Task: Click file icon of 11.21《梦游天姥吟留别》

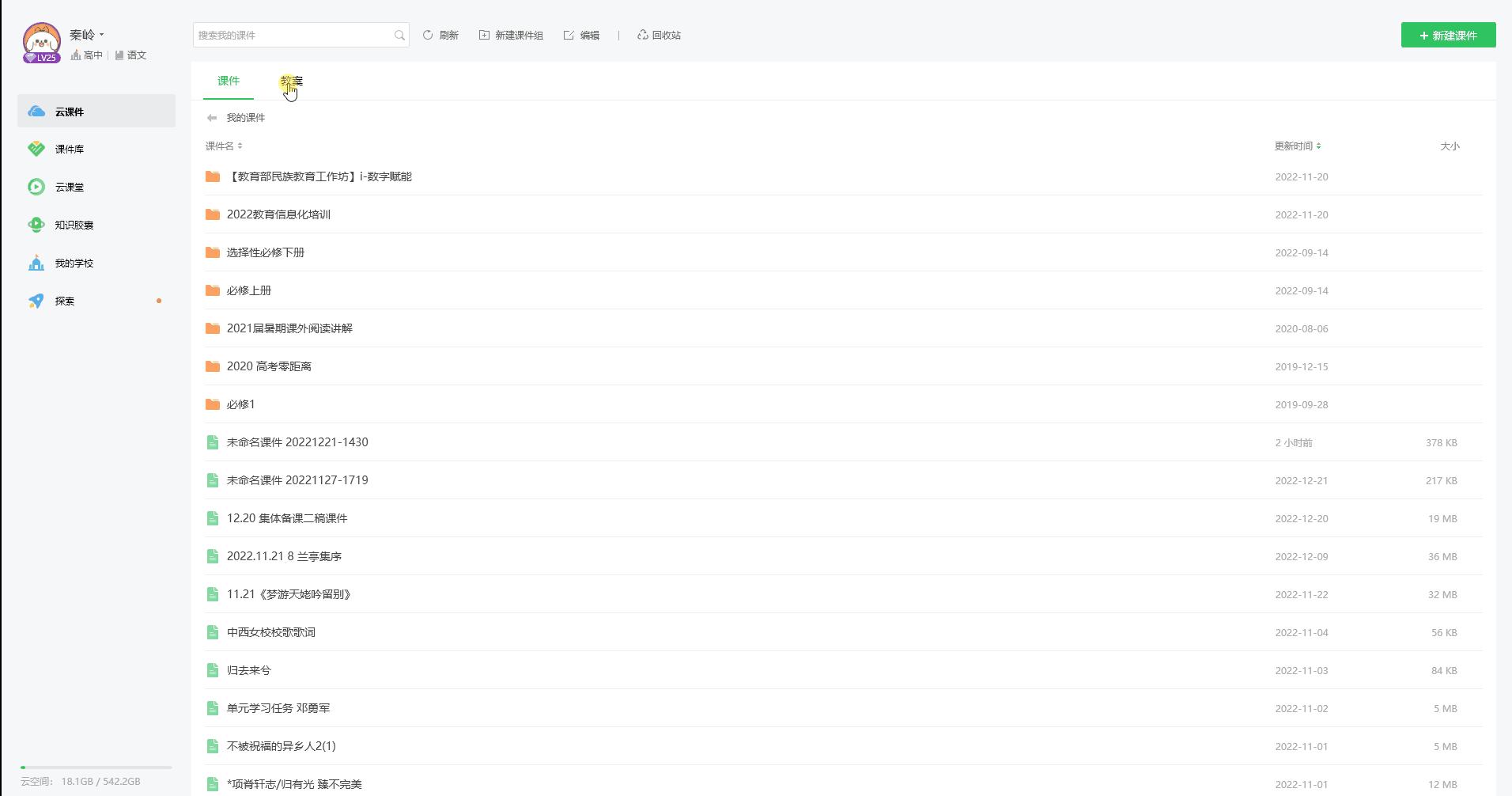Action: (x=212, y=594)
